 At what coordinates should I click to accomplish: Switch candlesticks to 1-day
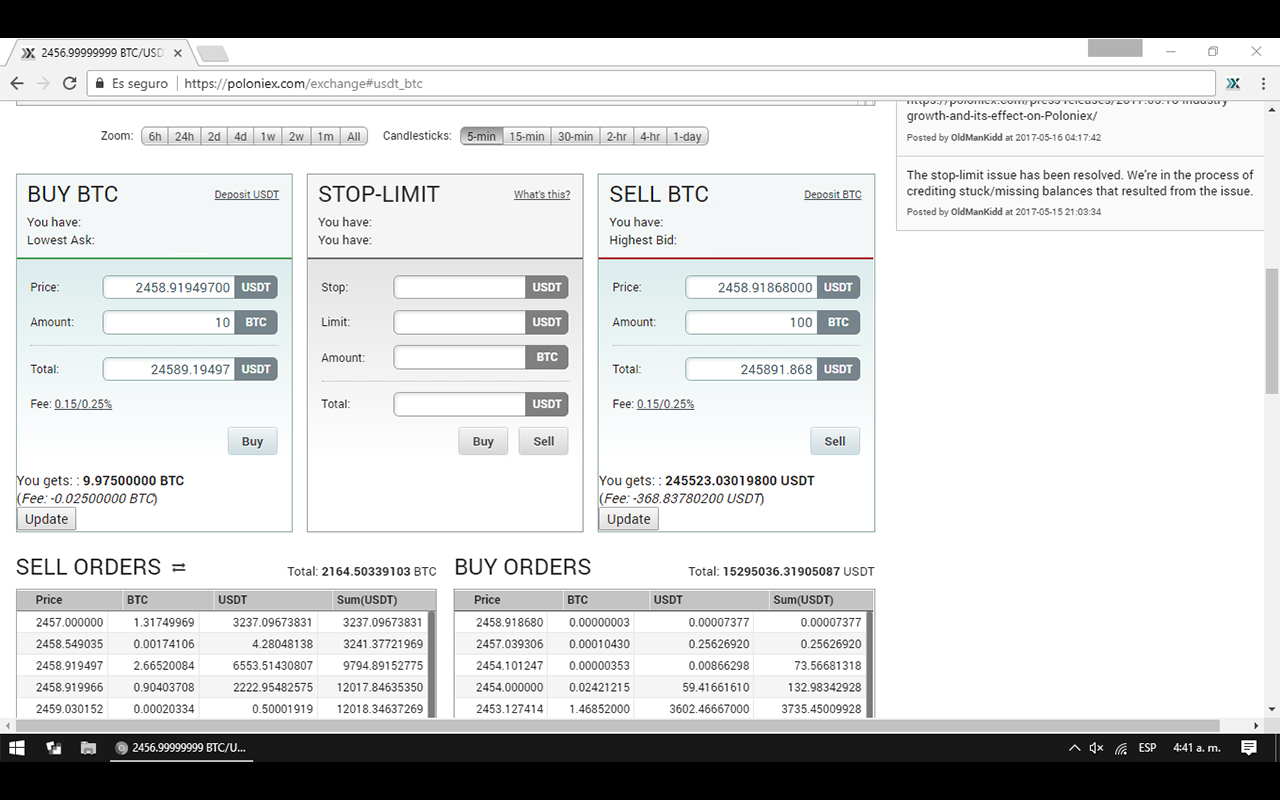[688, 136]
